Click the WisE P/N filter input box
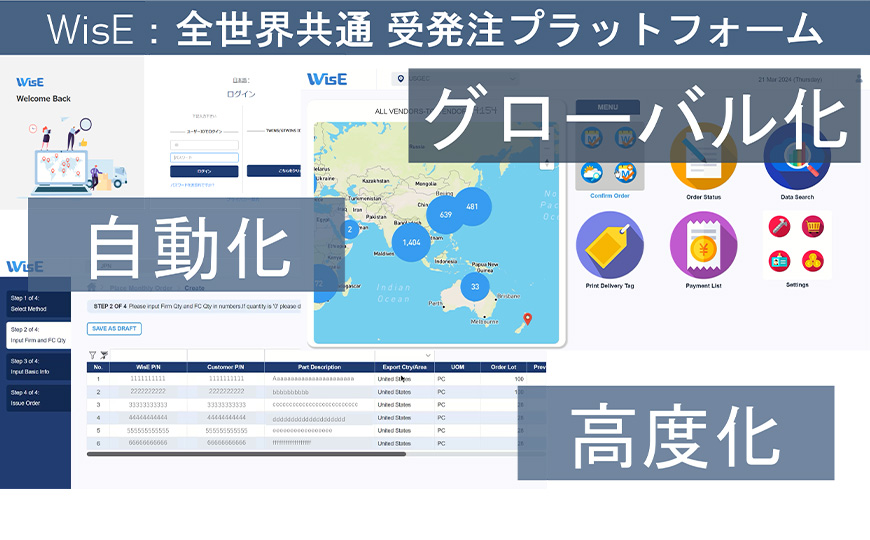The width and height of the screenshot is (870, 540). 148,355
